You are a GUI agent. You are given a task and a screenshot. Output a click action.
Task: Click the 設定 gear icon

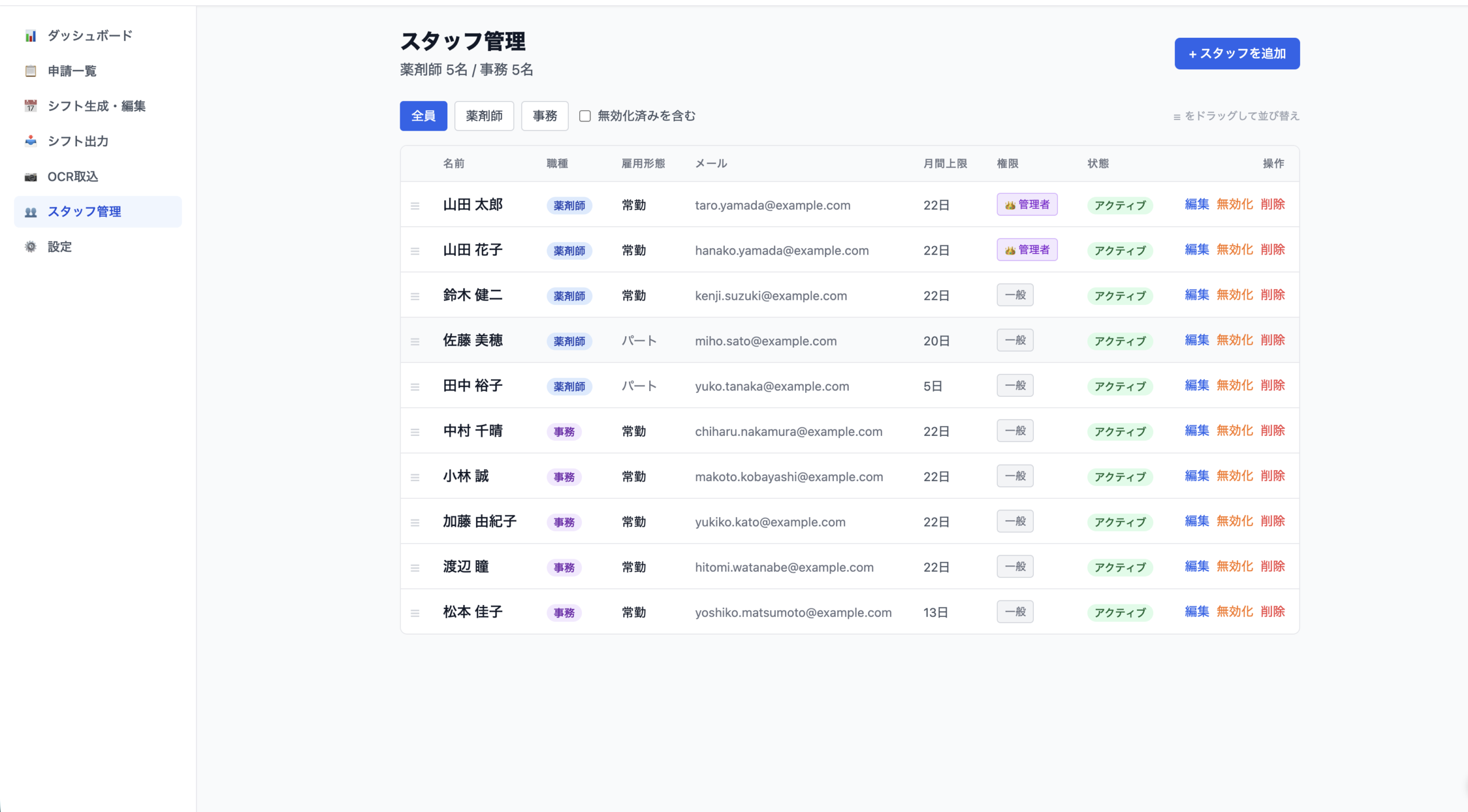tap(31, 247)
